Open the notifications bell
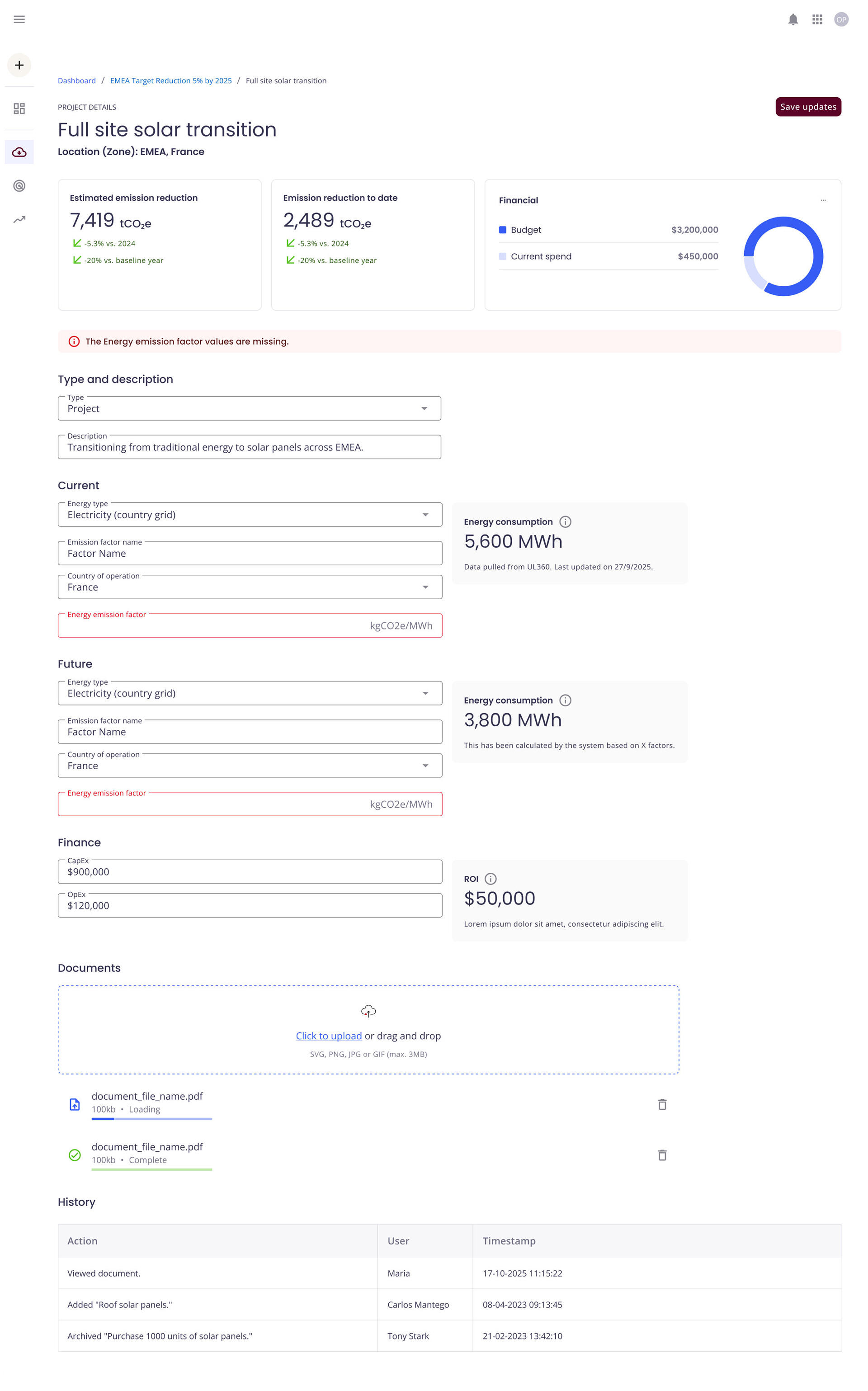The image size is (868, 1391). pos(794,19)
